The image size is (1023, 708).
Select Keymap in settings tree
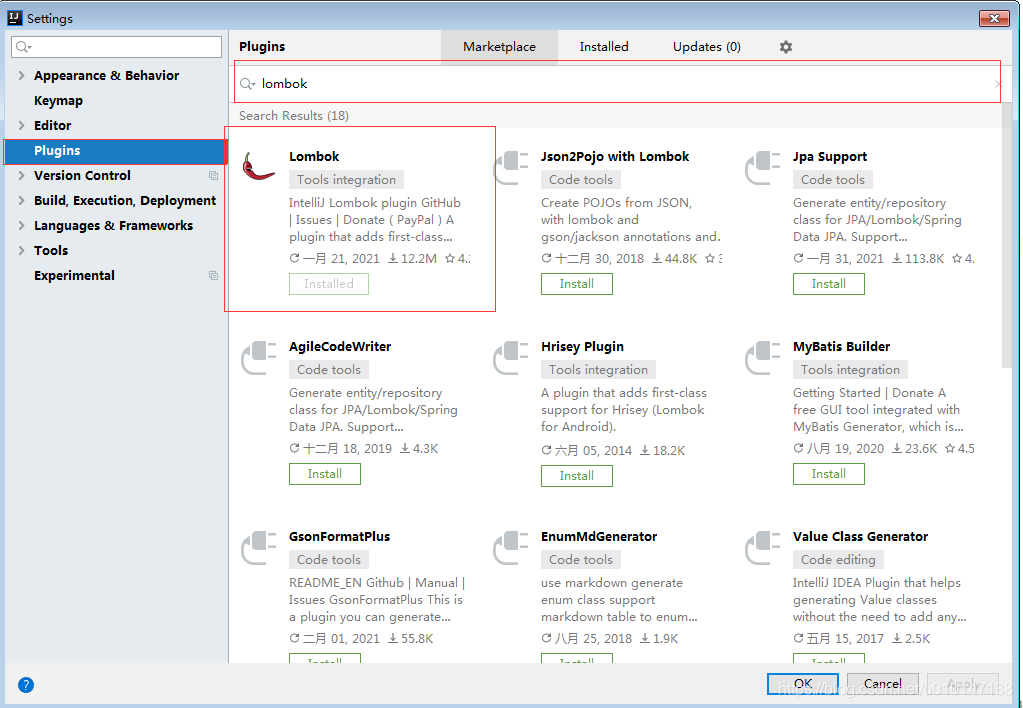click(58, 100)
